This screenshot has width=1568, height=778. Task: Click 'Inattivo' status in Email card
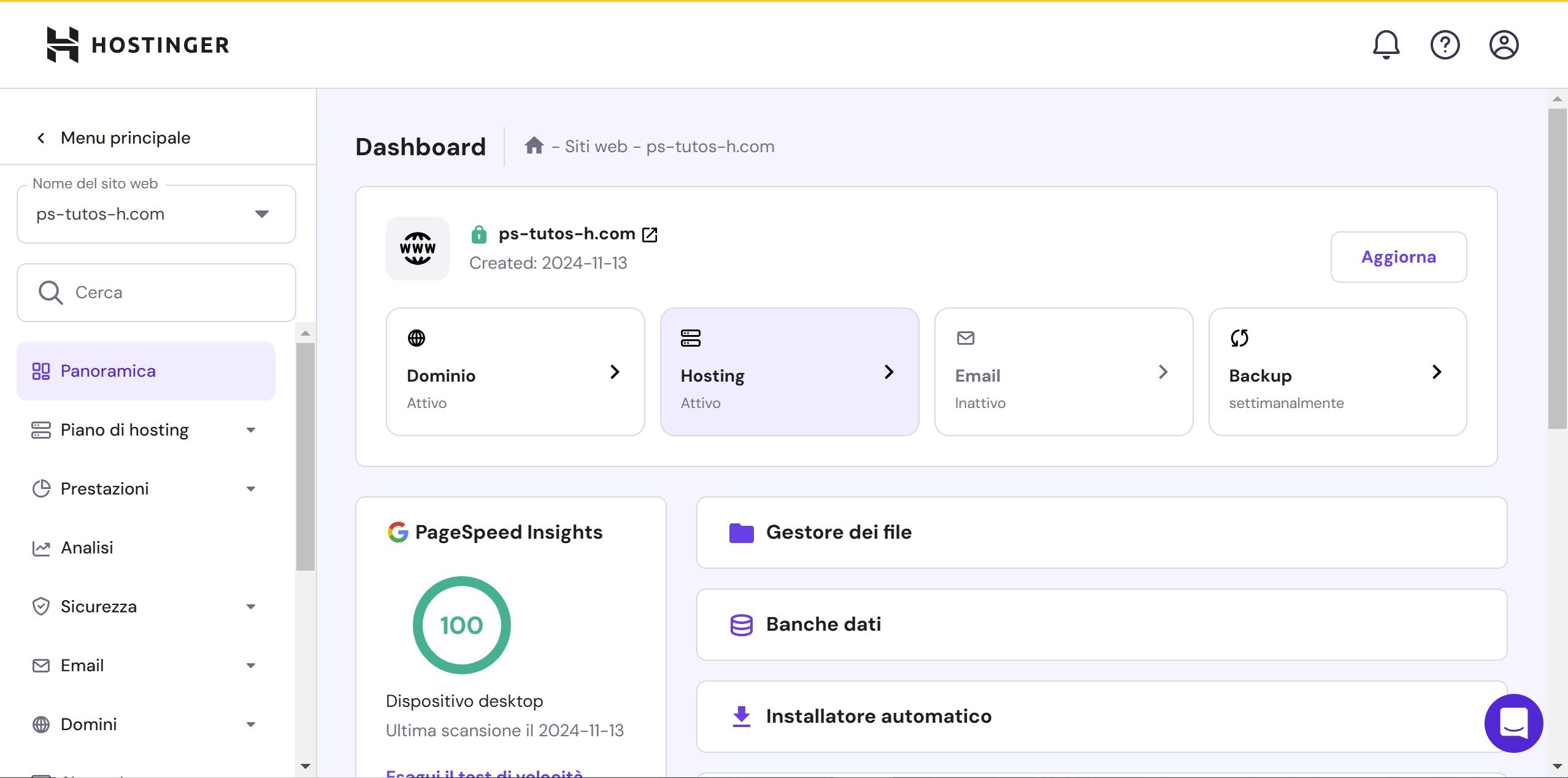click(980, 403)
